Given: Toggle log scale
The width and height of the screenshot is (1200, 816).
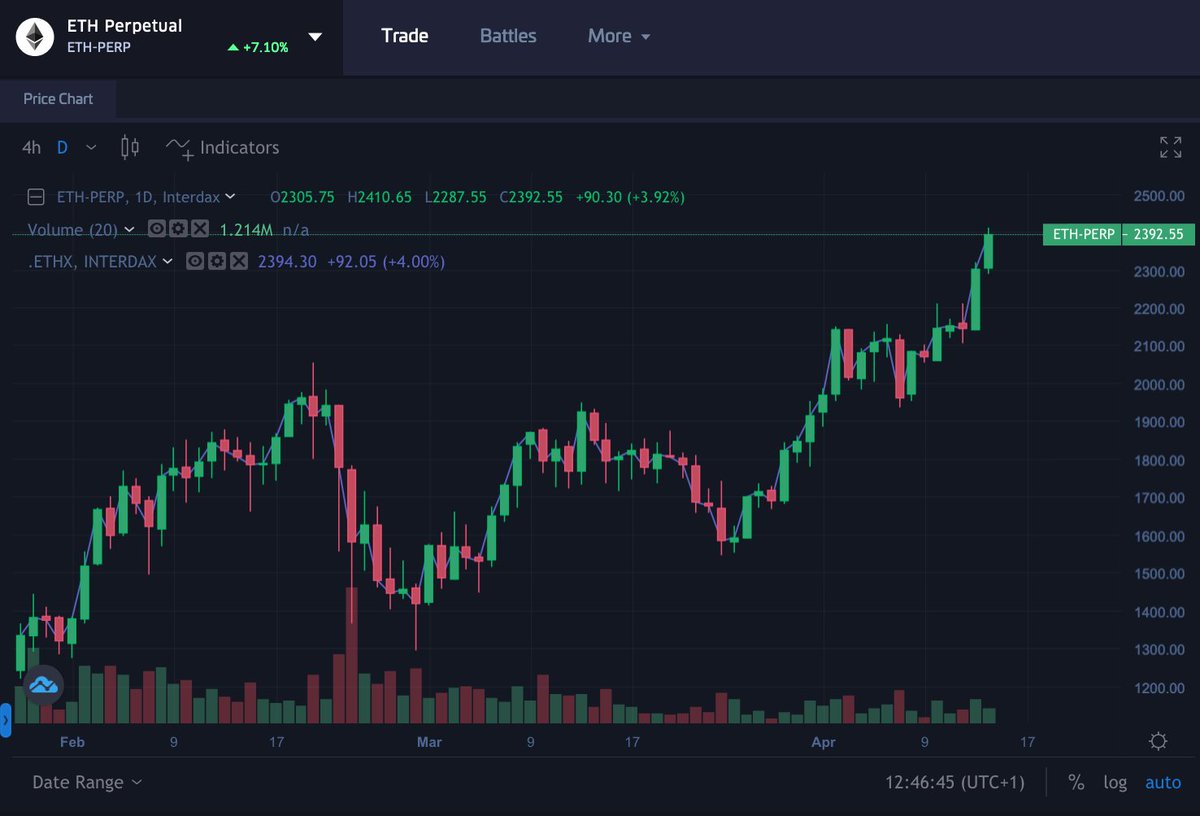Looking at the screenshot, I should 1115,783.
